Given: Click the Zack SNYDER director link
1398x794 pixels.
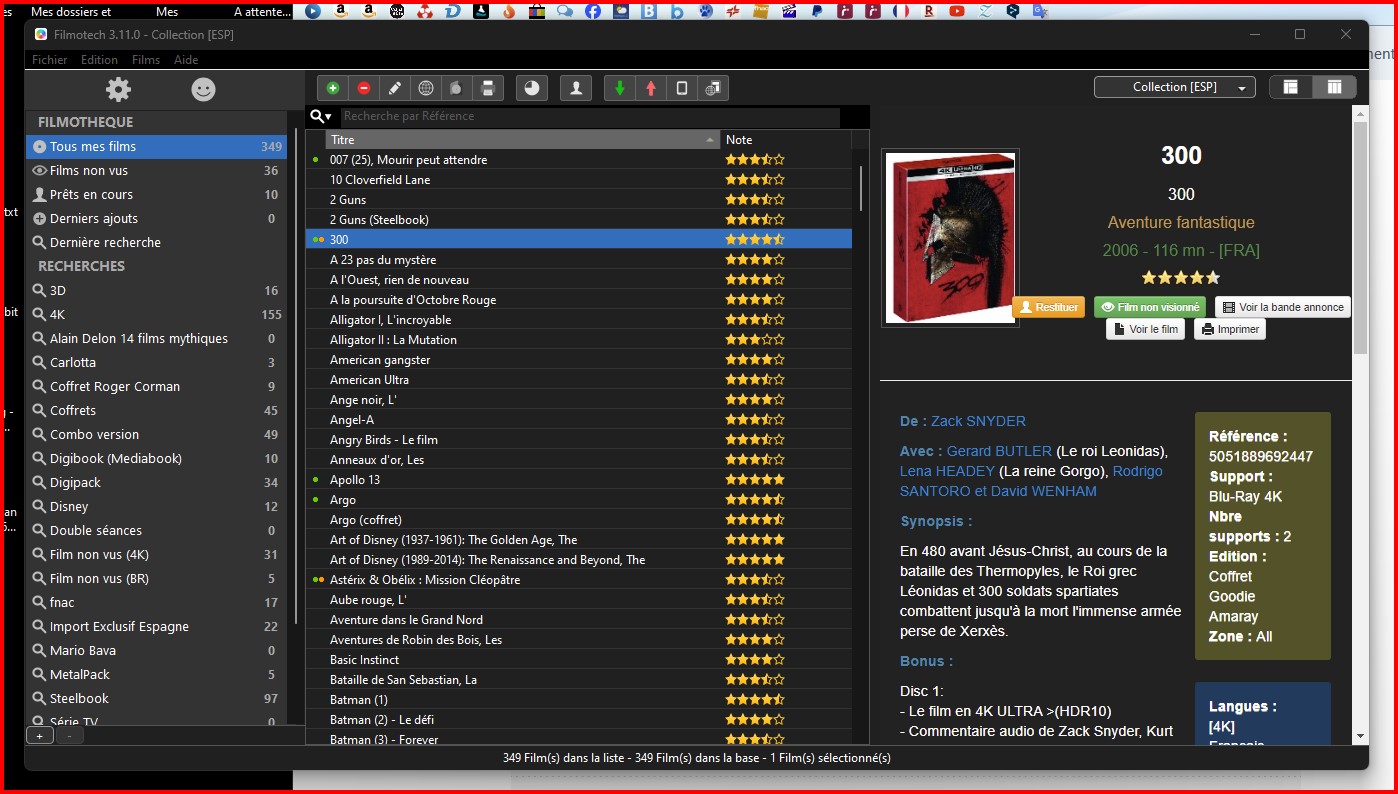Looking at the screenshot, I should (978, 421).
